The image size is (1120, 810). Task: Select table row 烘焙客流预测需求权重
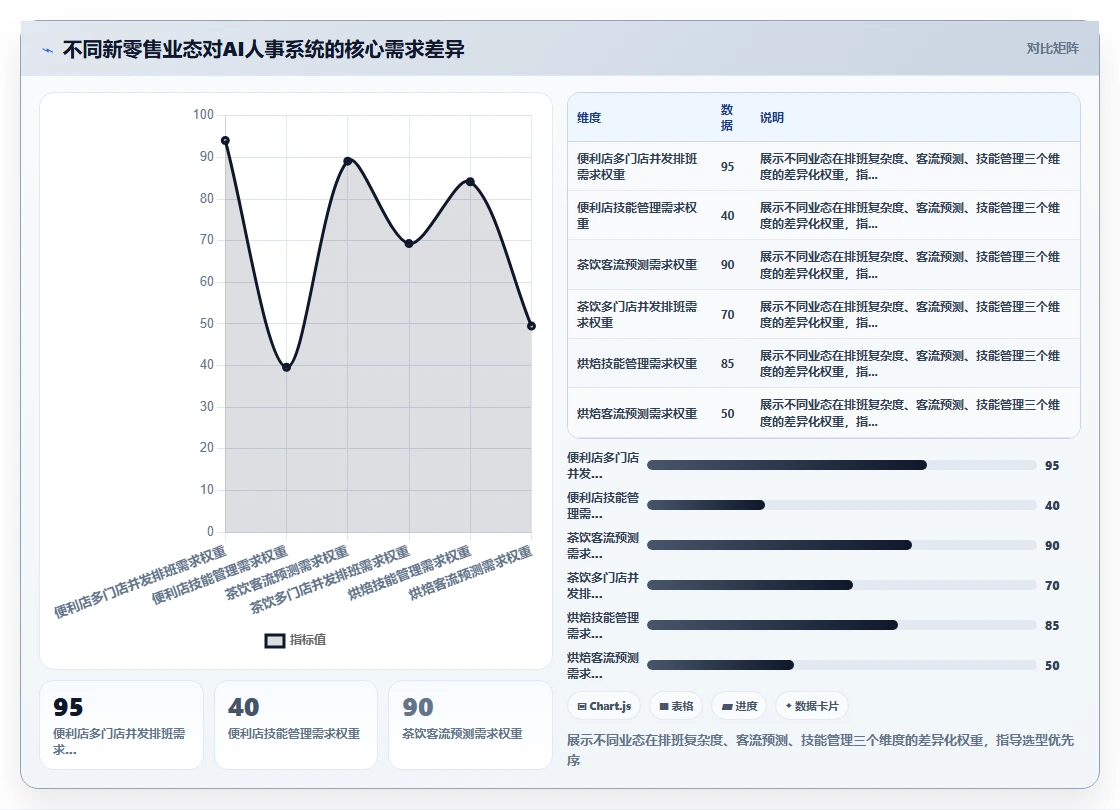(824, 413)
